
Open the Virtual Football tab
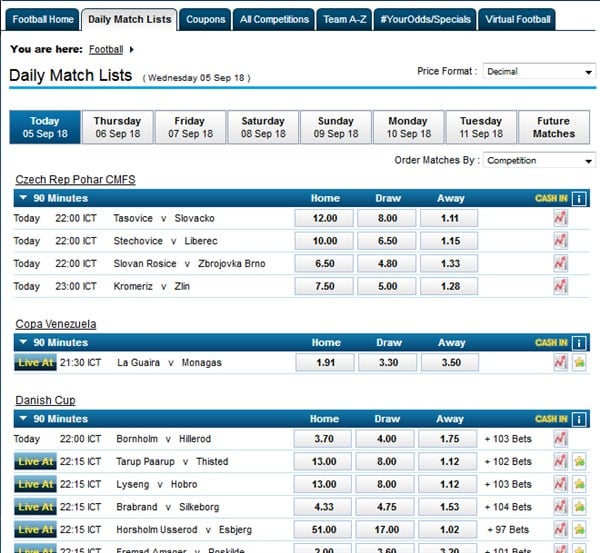[x=517, y=20]
